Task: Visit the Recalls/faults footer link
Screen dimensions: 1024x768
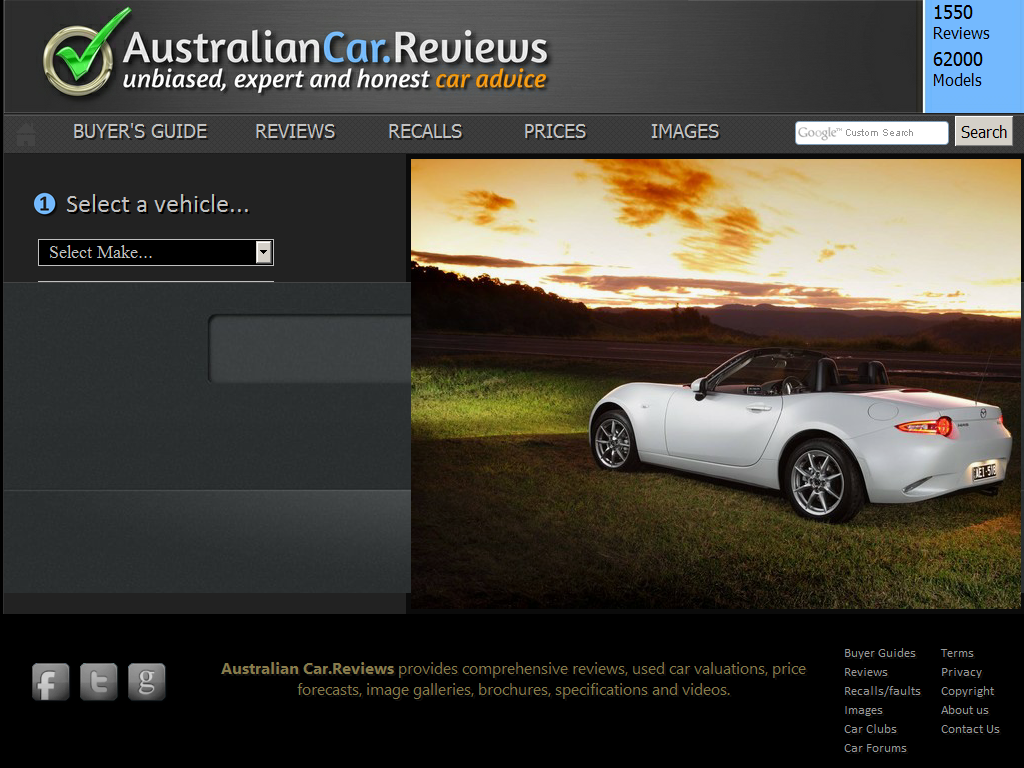Action: [x=882, y=691]
